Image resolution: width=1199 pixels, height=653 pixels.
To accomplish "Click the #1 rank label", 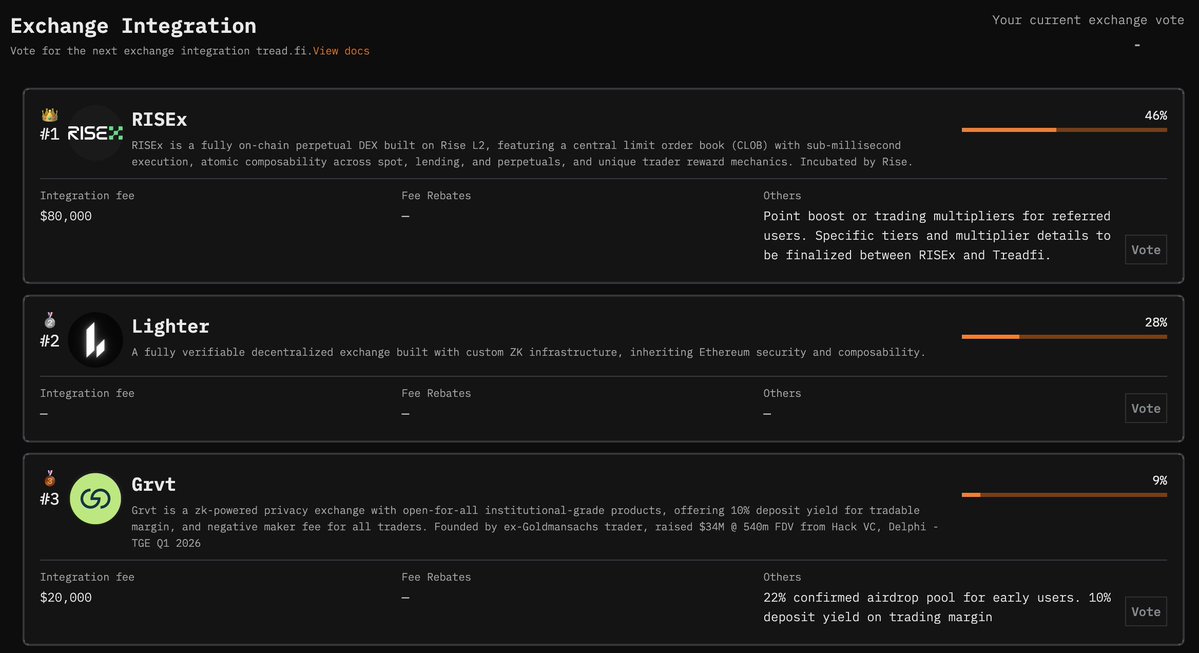I will coord(50,134).
